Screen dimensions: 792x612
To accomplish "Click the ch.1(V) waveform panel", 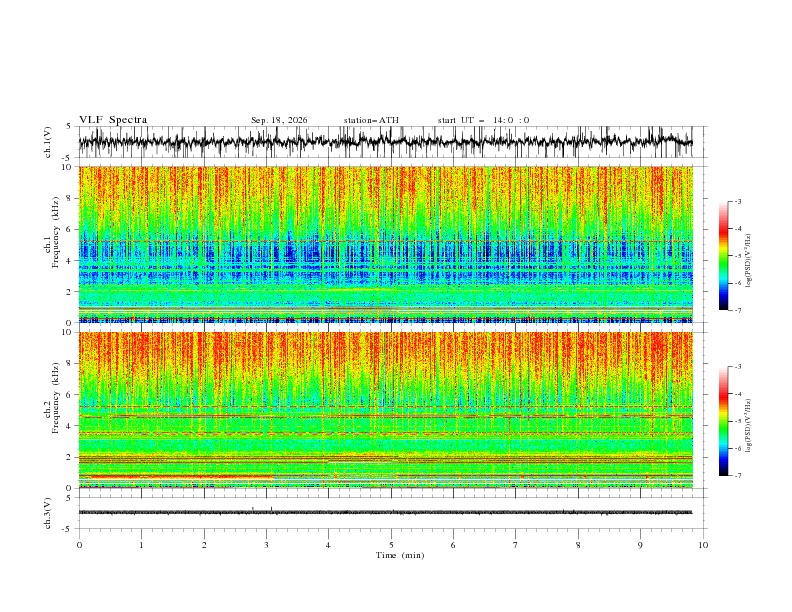I will pos(386,142).
